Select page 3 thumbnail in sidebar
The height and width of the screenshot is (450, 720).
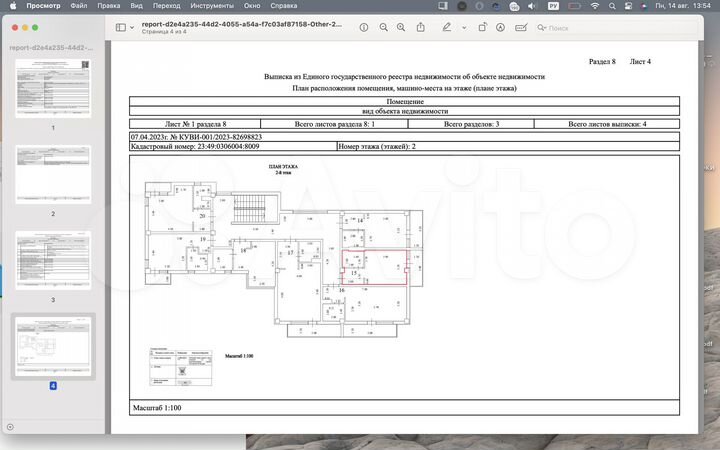point(52,260)
